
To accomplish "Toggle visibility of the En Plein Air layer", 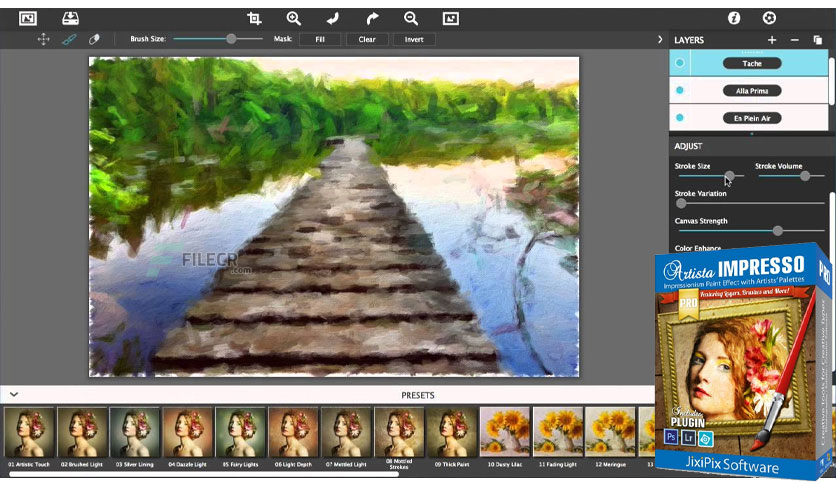I will (680, 117).
